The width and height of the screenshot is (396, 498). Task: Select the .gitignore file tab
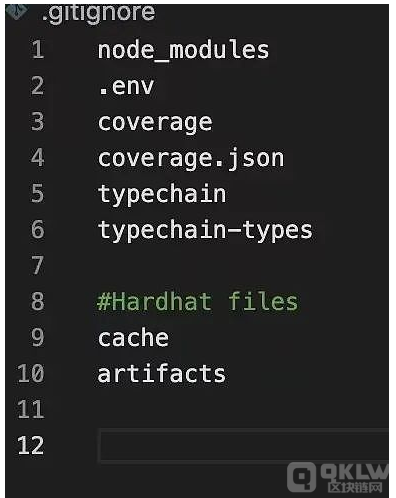pyautogui.click(x=99, y=14)
